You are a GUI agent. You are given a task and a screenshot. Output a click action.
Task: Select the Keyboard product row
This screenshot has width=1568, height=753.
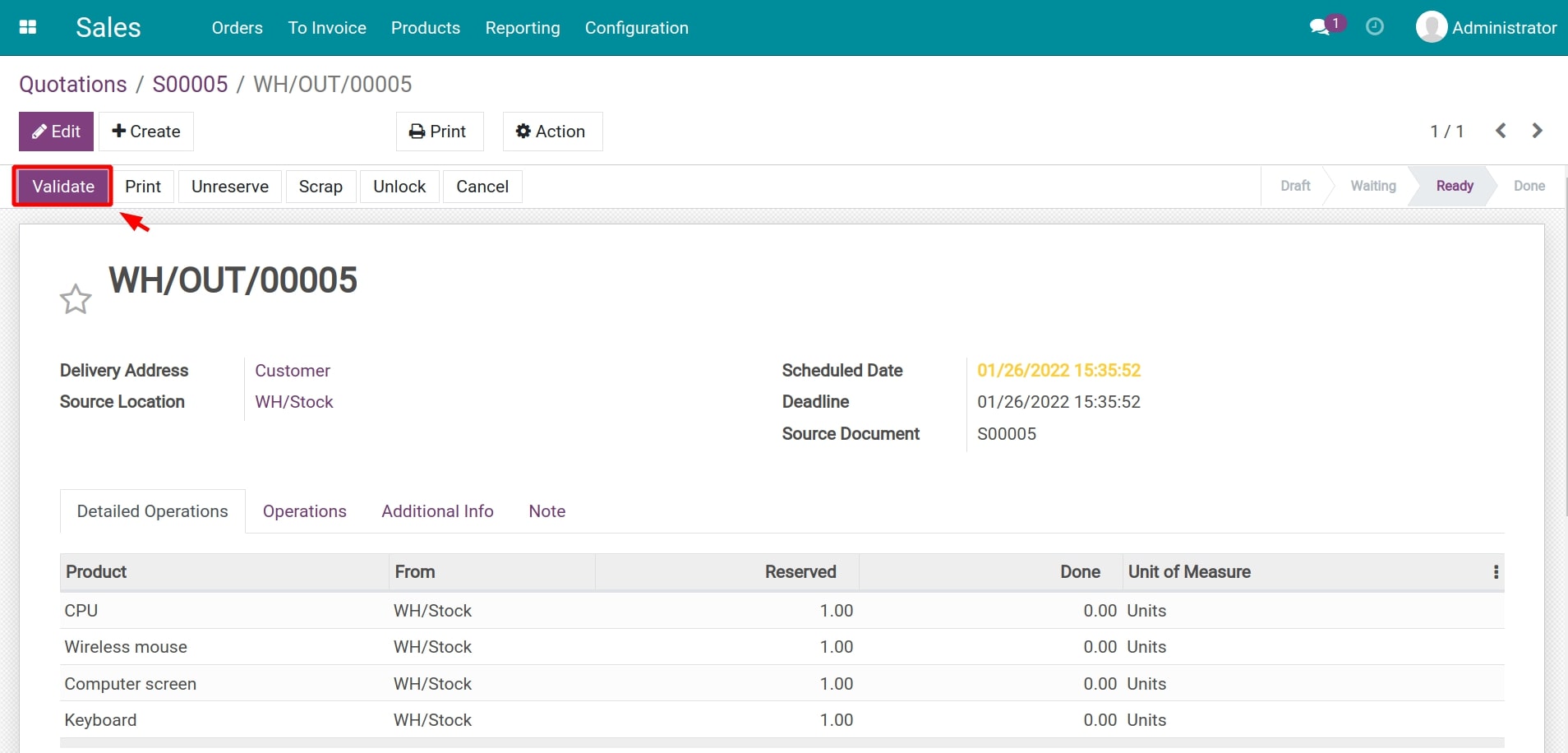[x=782, y=719]
